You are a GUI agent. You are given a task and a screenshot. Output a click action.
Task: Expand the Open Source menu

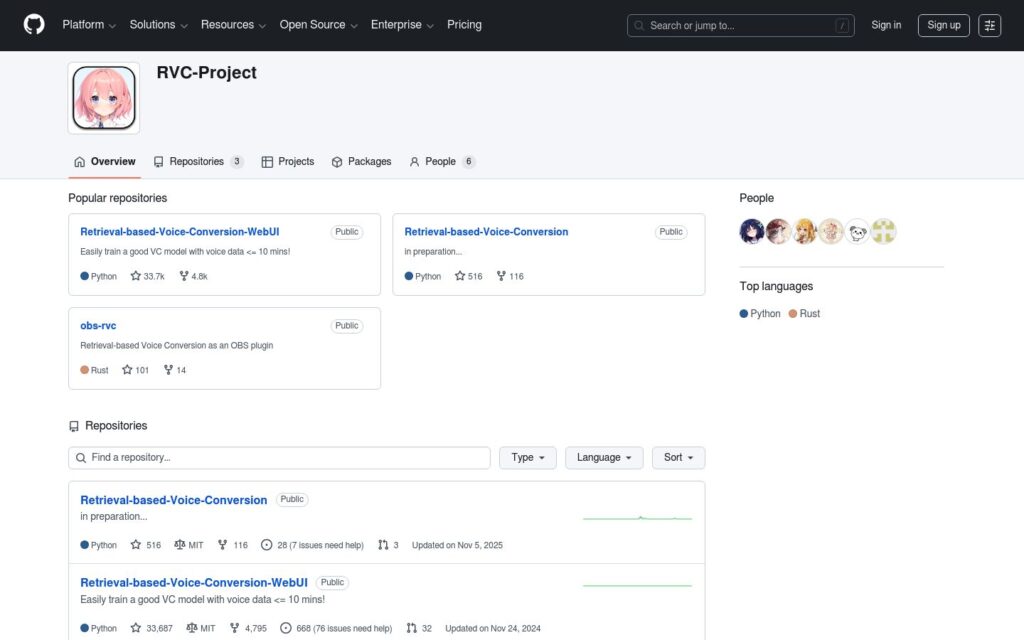319,25
